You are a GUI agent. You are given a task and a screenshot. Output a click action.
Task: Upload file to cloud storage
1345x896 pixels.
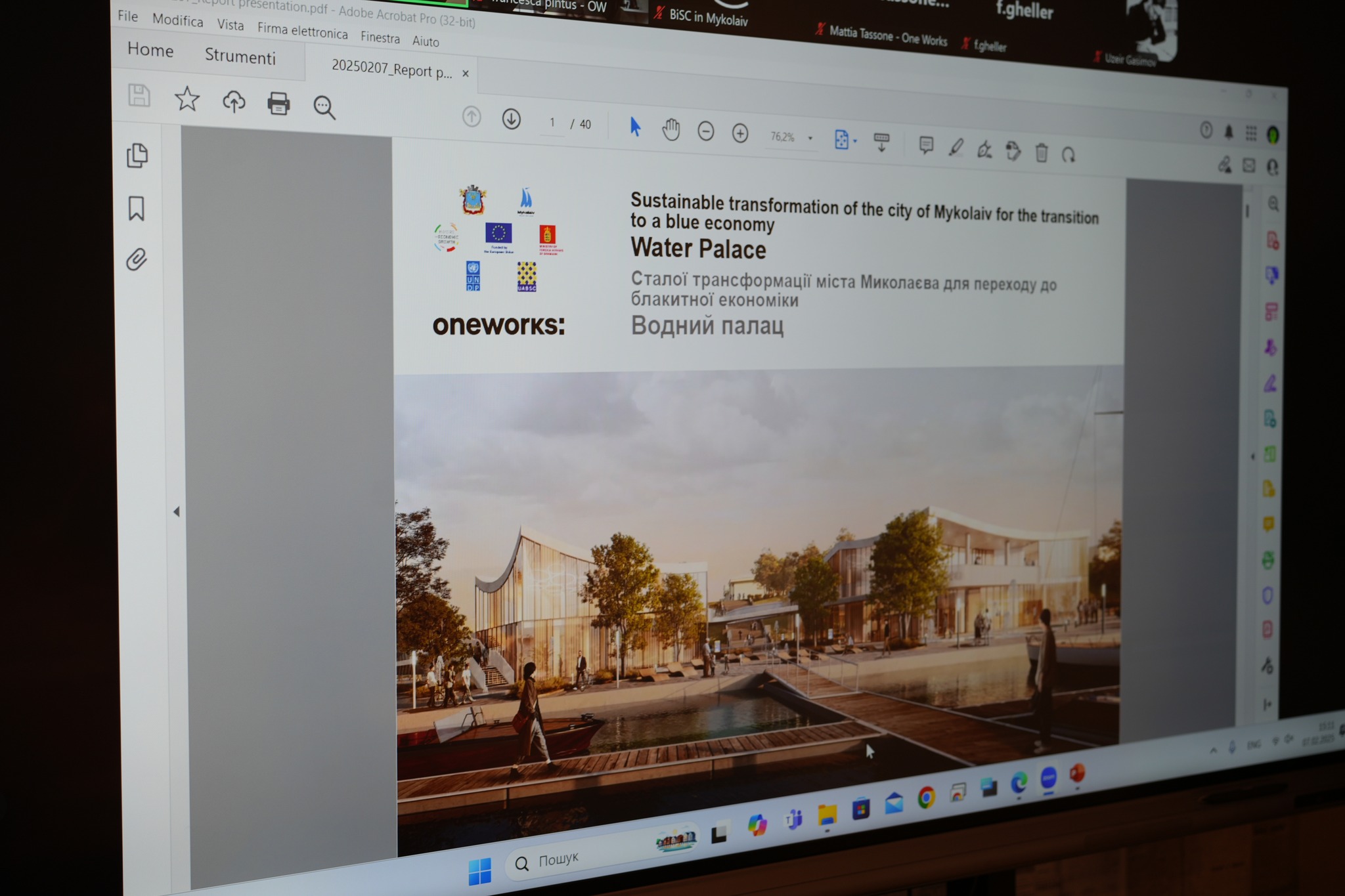tap(234, 102)
